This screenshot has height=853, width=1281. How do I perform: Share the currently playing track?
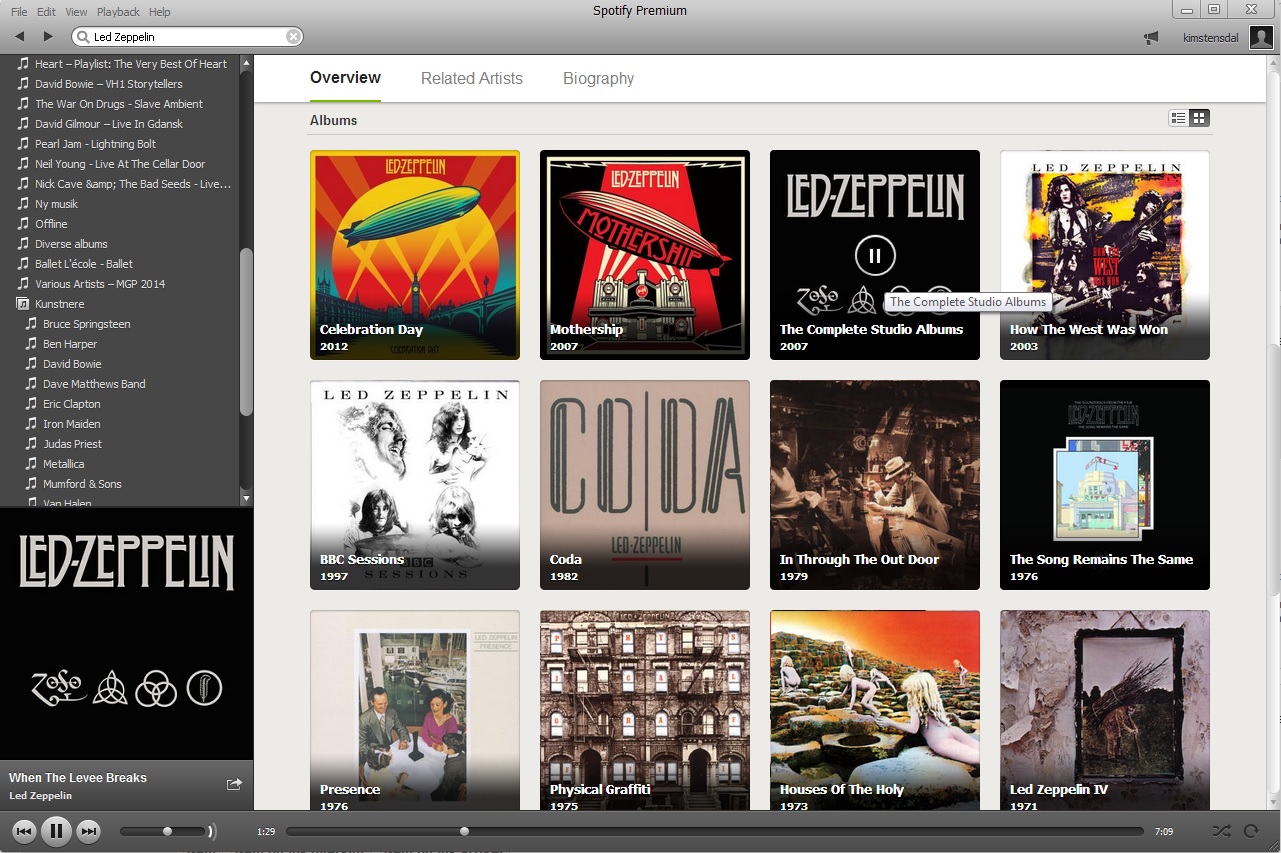[234, 785]
